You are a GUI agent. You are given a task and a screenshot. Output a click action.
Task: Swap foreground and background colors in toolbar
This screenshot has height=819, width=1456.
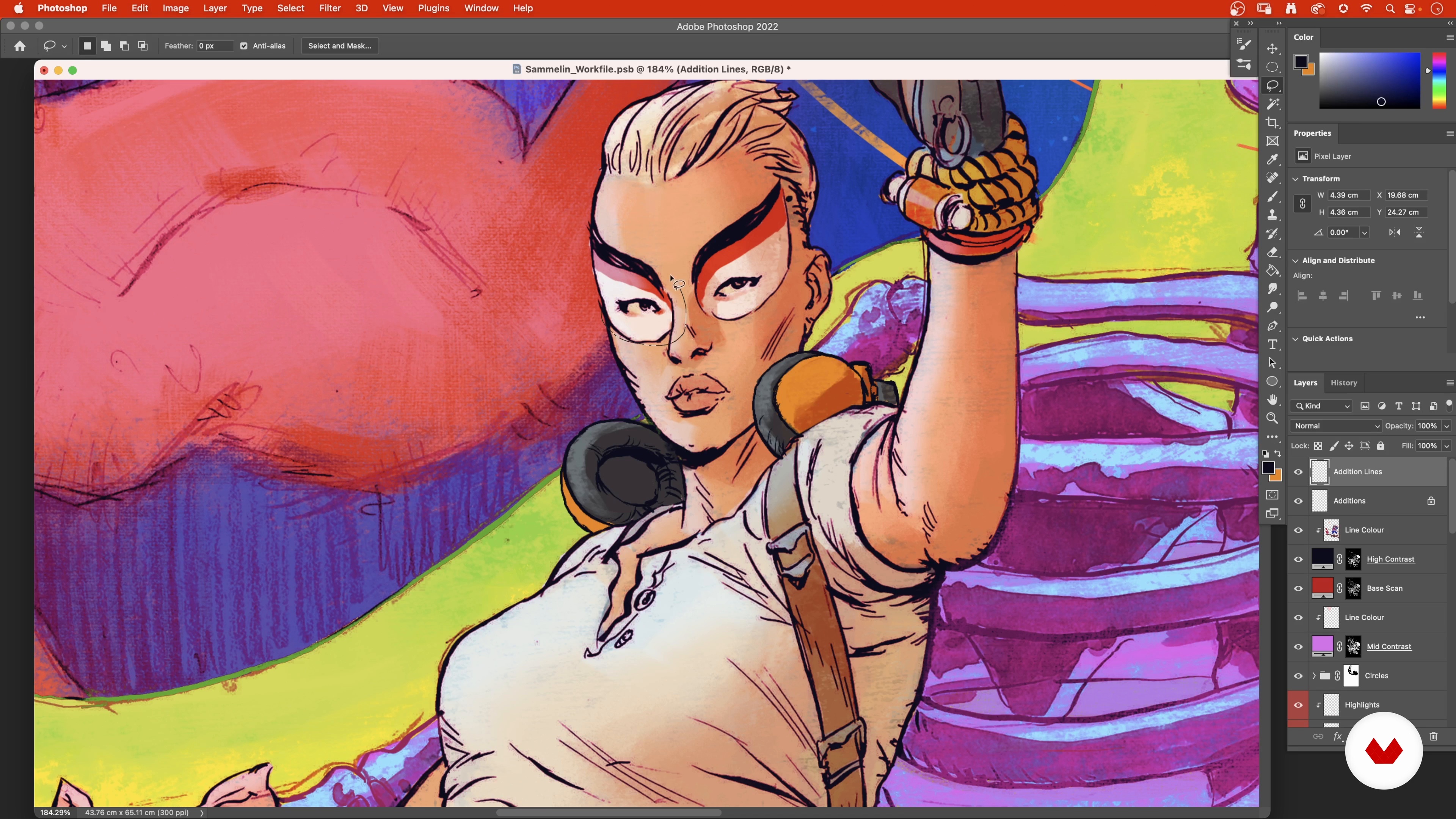(x=1278, y=454)
